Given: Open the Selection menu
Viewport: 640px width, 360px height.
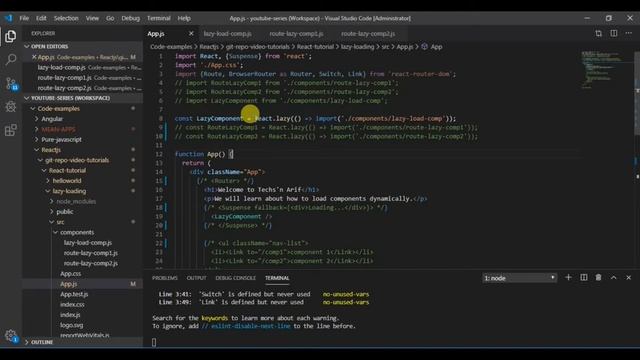Looking at the screenshot, I should coord(66,18).
